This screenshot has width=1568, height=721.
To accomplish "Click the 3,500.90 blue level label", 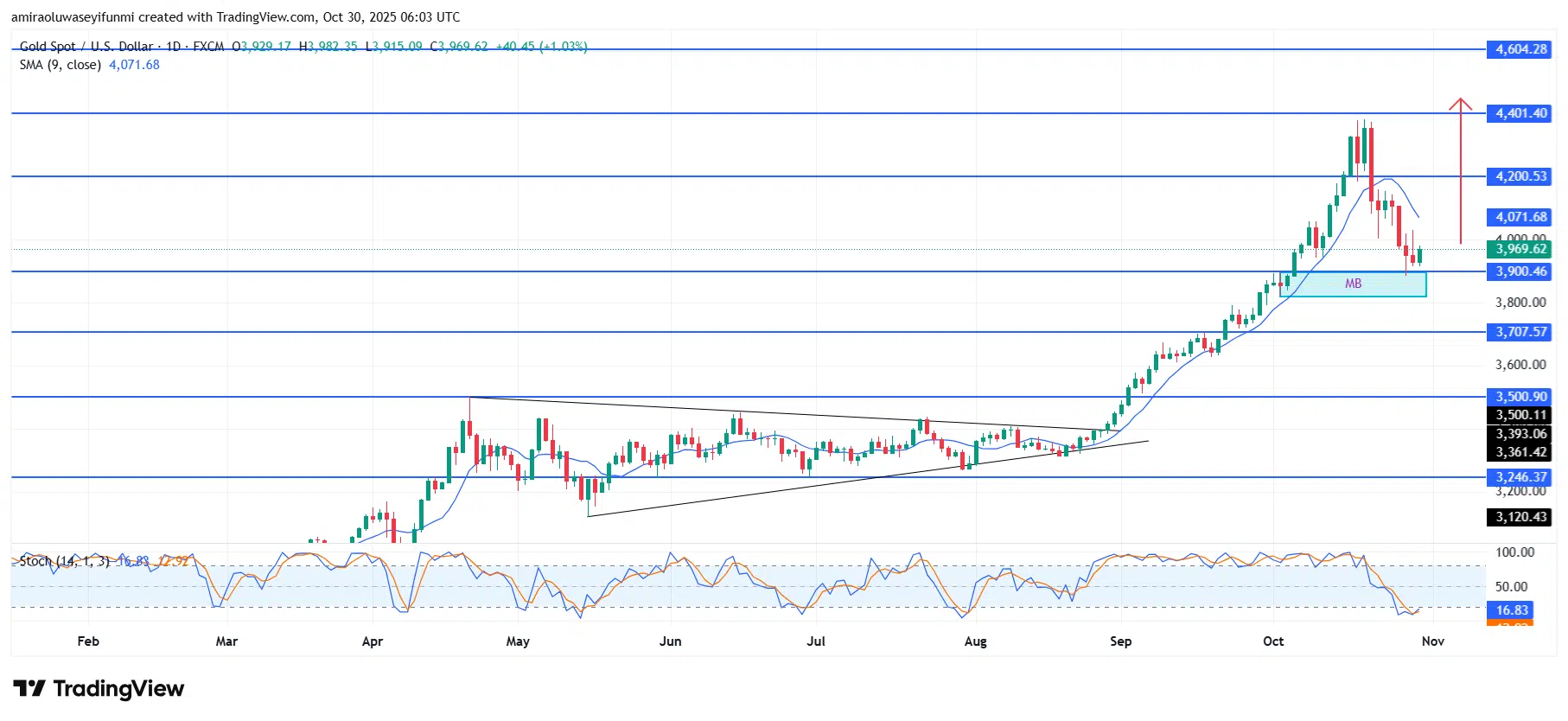I will (x=1520, y=397).
